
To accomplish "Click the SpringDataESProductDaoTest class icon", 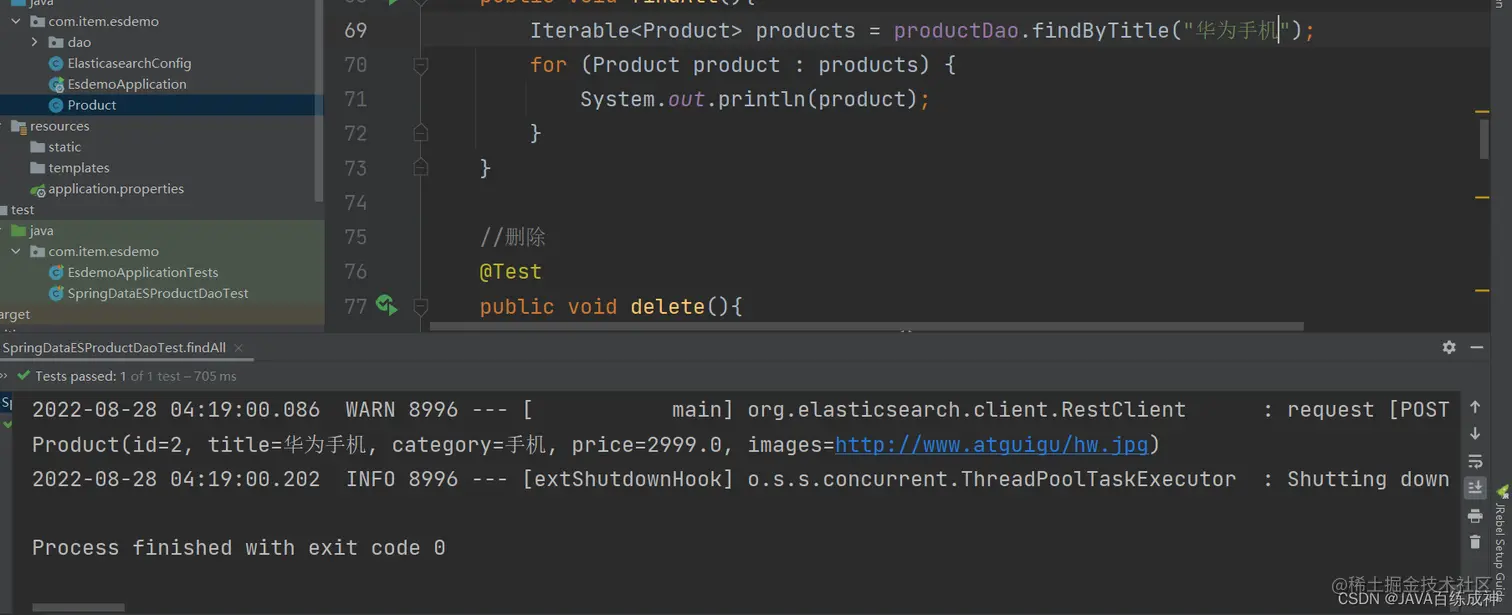I will coord(56,293).
